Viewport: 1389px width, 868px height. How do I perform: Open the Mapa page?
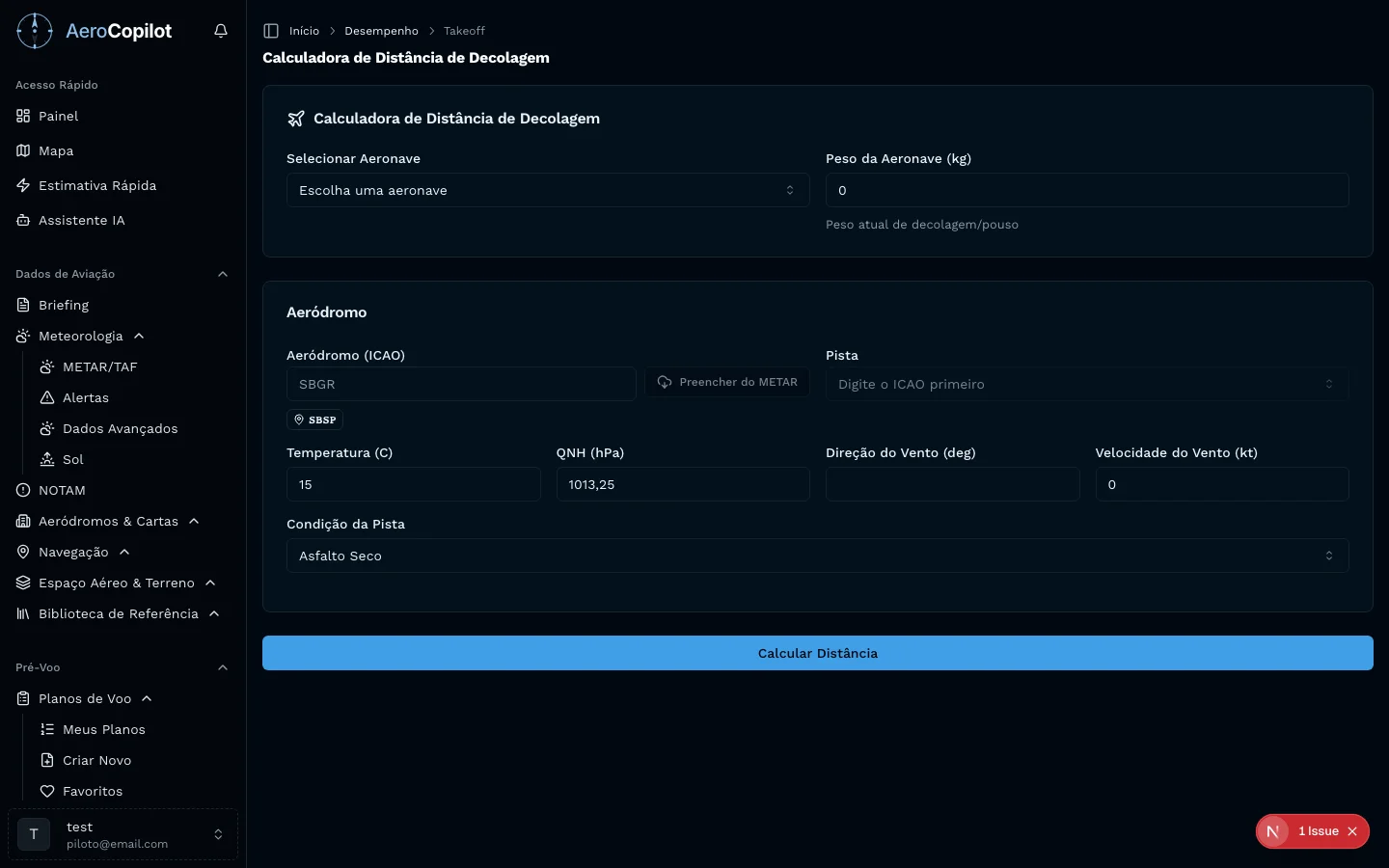[56, 150]
